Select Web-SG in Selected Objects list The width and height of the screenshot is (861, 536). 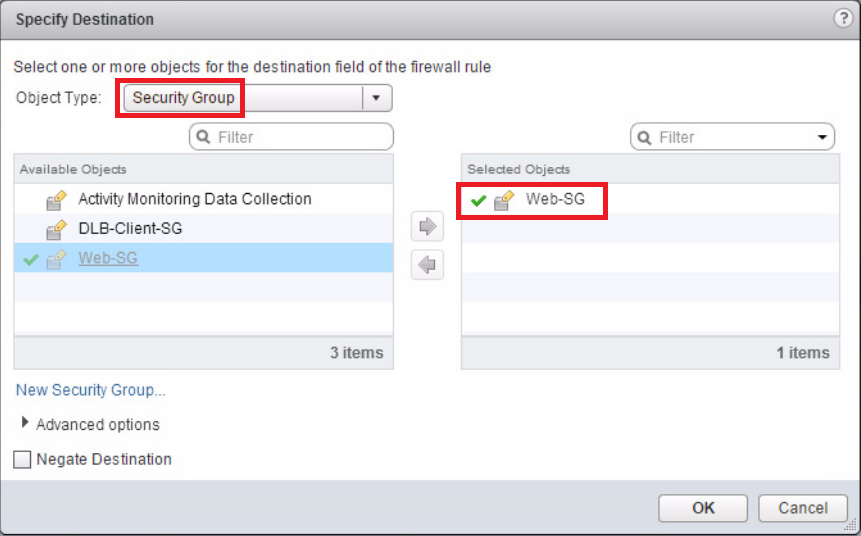pos(651,199)
